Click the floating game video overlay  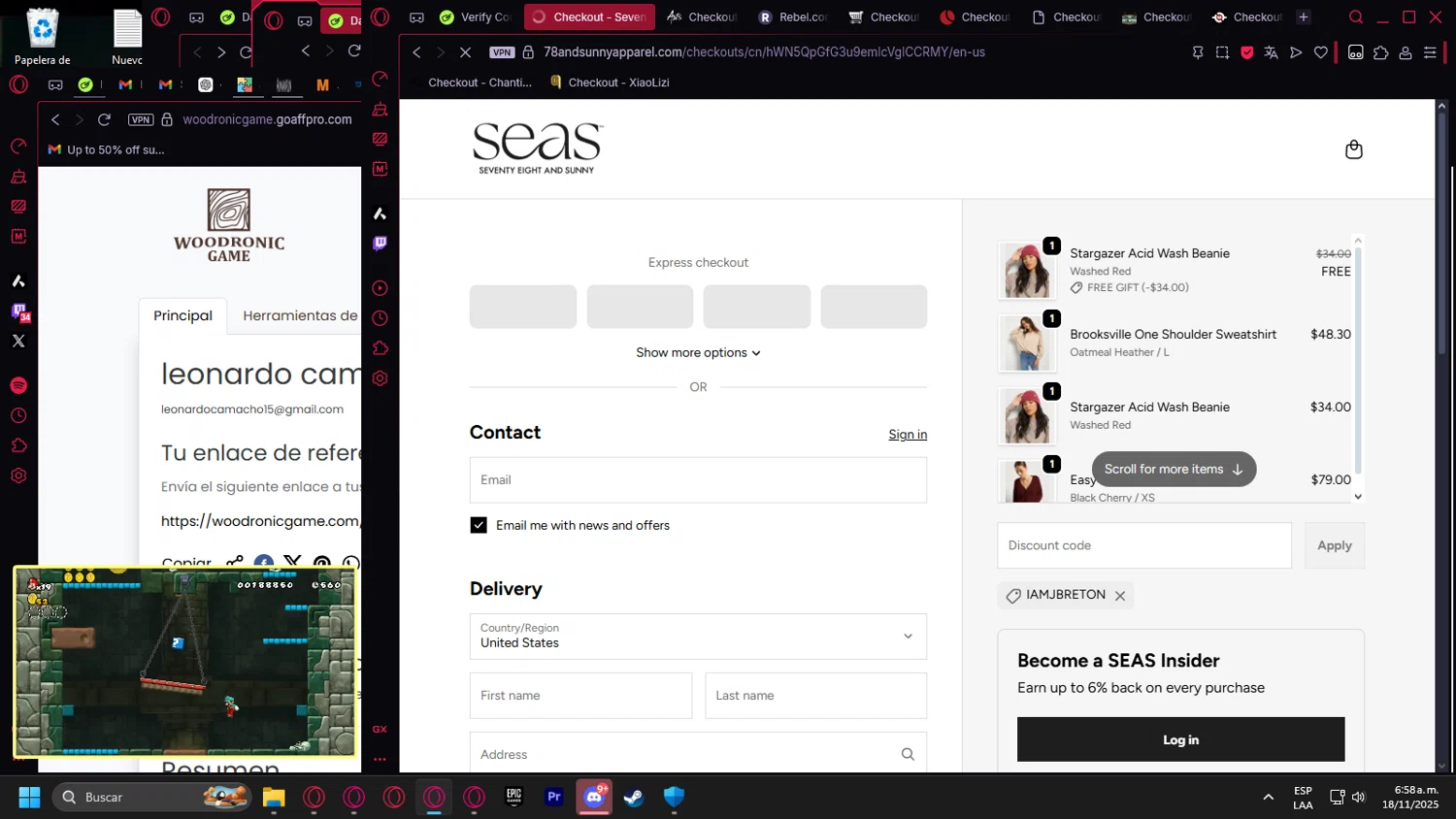[184, 662]
